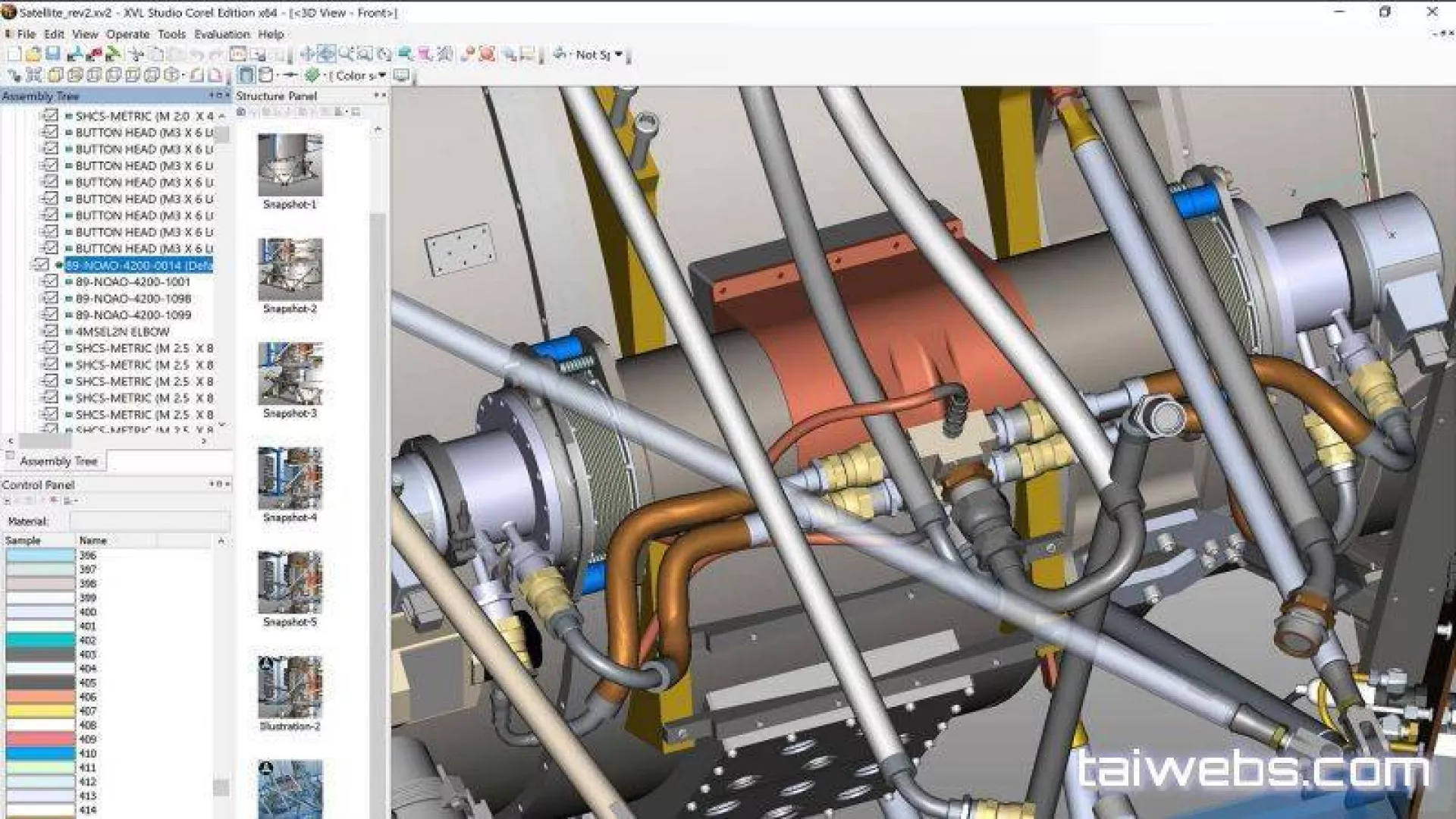Toggle checkbox of SHCS-METRIC M 2.0 X 4
The width and height of the screenshot is (1456, 819).
pyautogui.click(x=51, y=116)
